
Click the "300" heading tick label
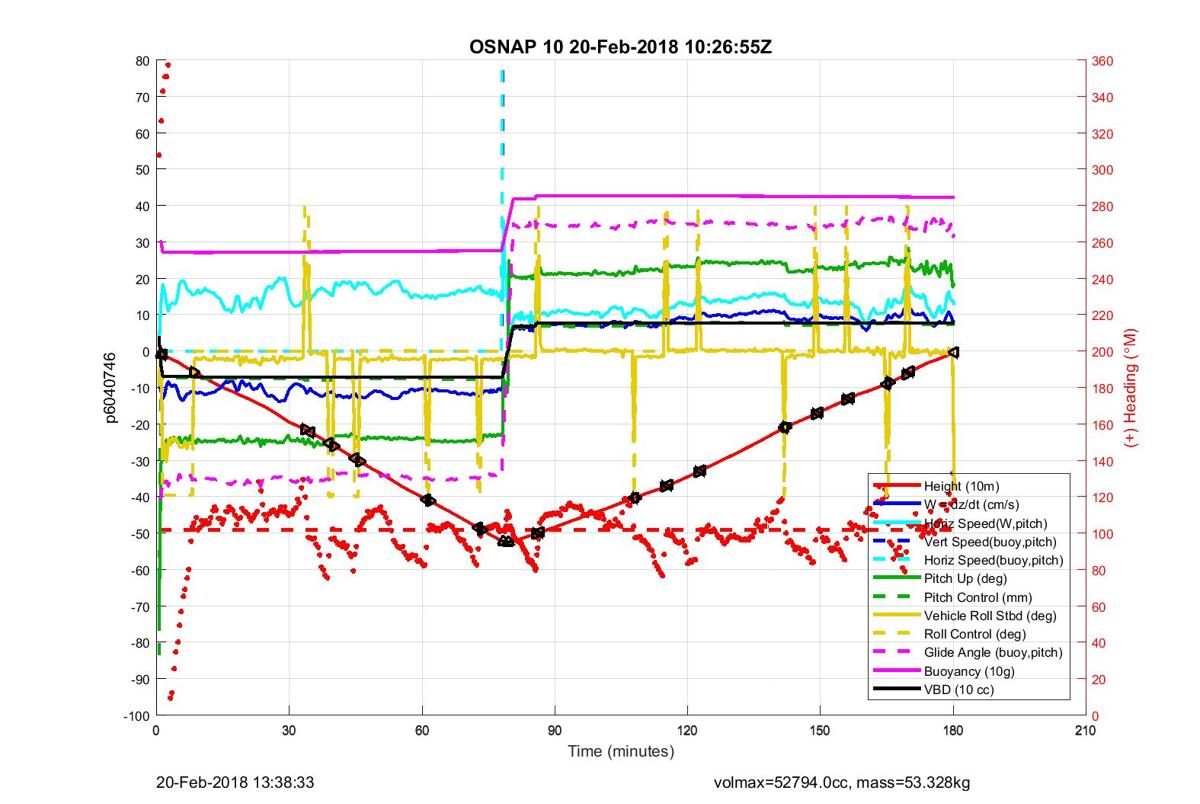point(1103,170)
